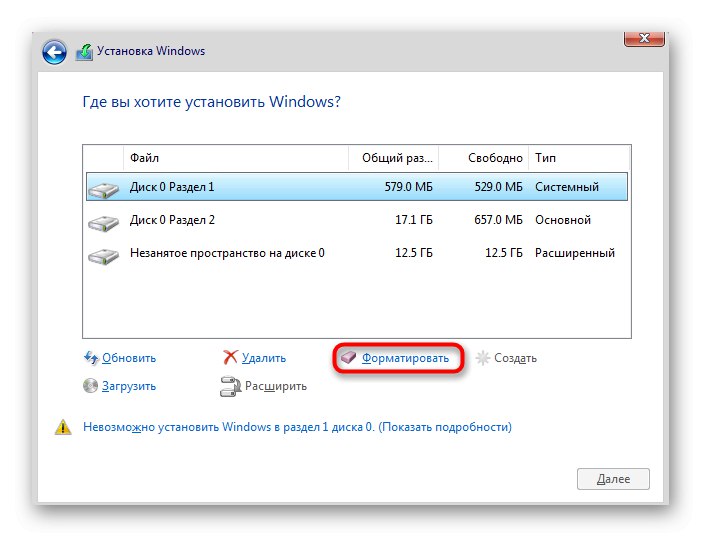Select the Диск 0 Раздел 1 row

click(x=357, y=186)
